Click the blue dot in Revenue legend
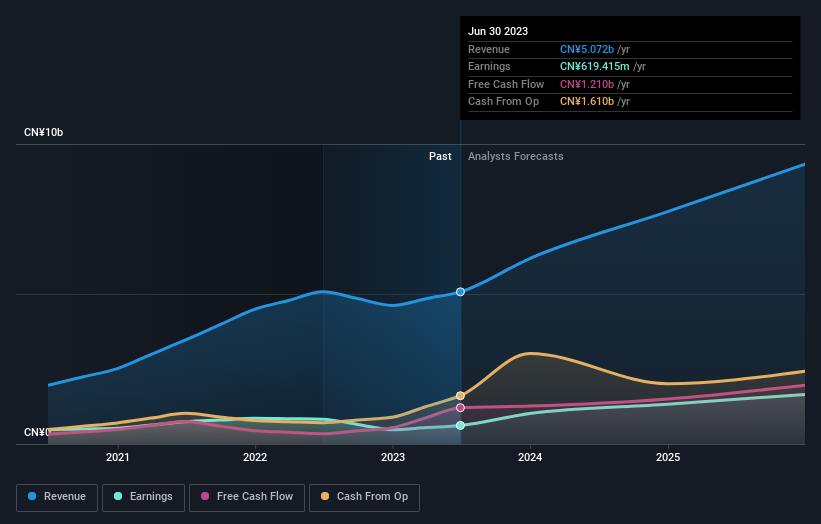This screenshot has width=821, height=524. (32, 496)
